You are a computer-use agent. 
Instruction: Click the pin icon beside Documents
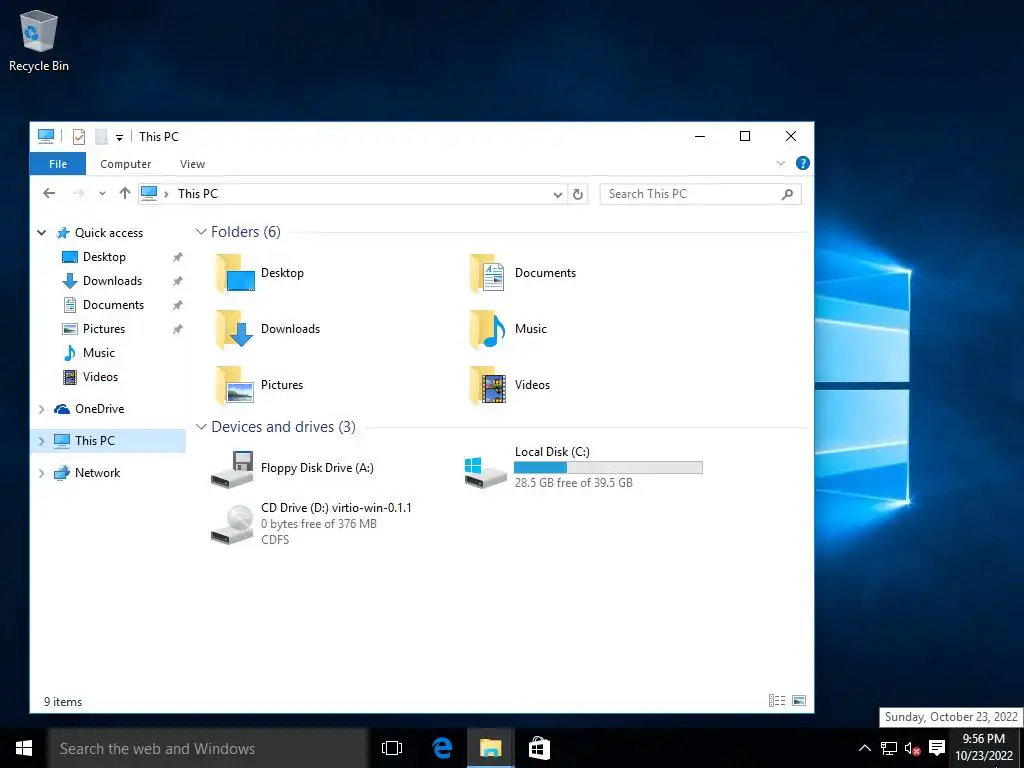(x=177, y=306)
